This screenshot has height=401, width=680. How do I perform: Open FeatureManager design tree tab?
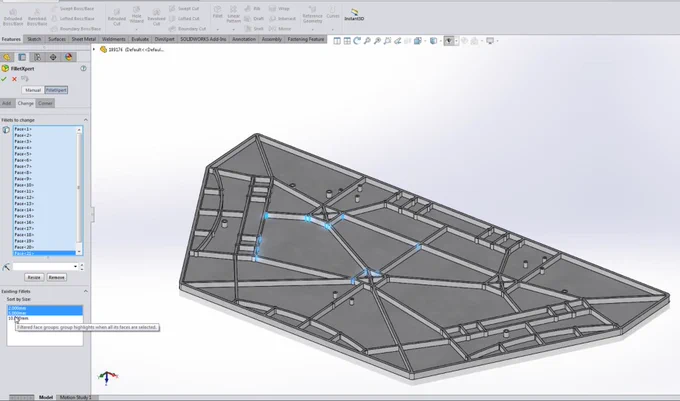pyautogui.click(x=7, y=57)
